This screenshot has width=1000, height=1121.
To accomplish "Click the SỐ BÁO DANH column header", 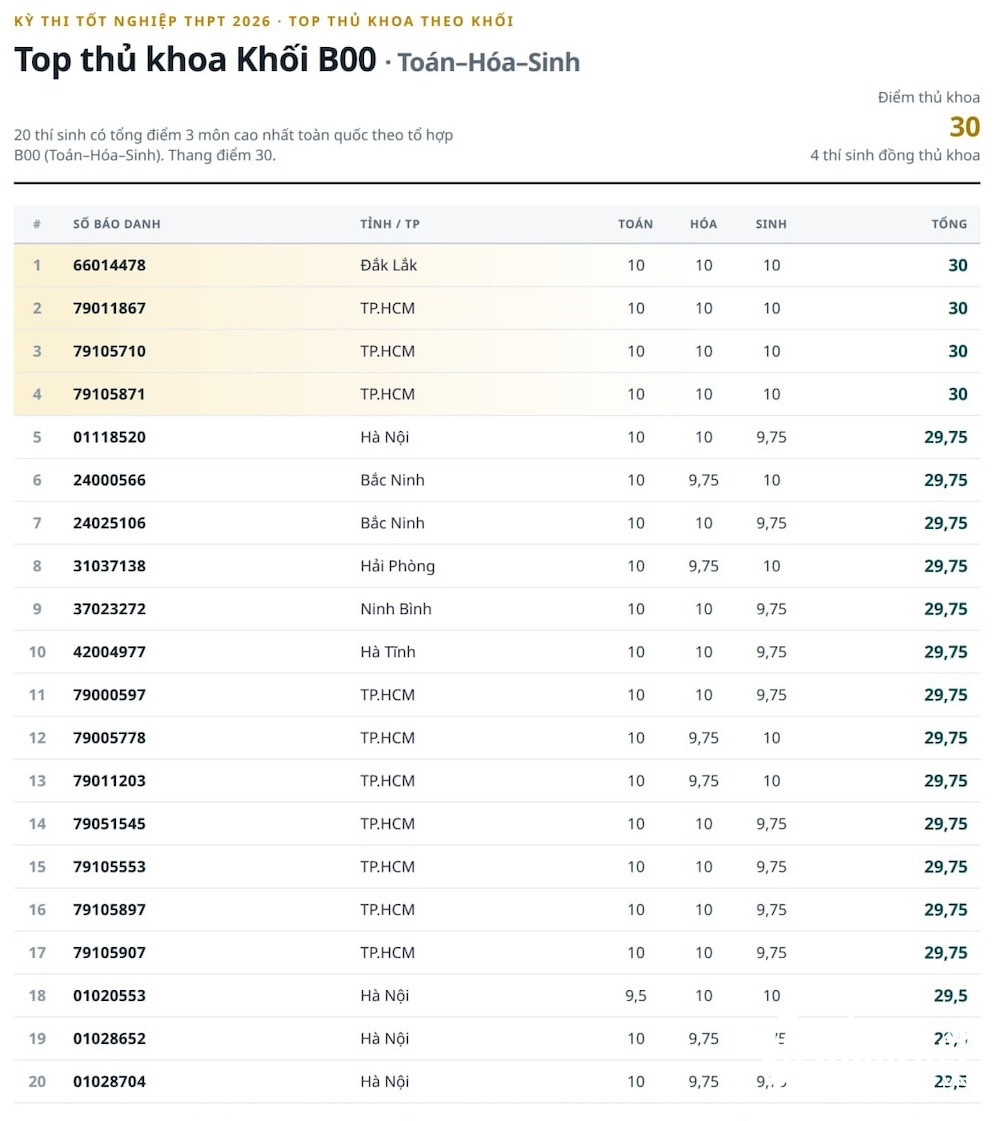I will click(117, 224).
